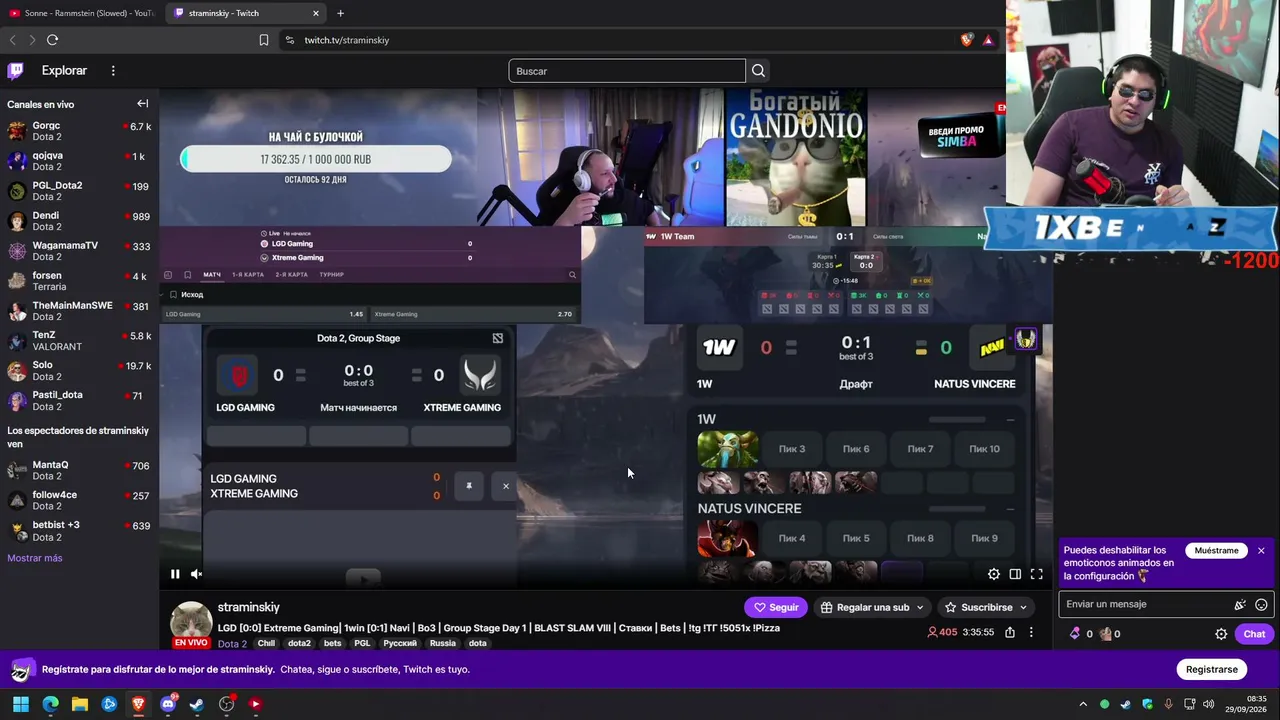Viewport: 1280px width, 720px height.
Task: Click the share stream icon
Action: tap(1010, 632)
